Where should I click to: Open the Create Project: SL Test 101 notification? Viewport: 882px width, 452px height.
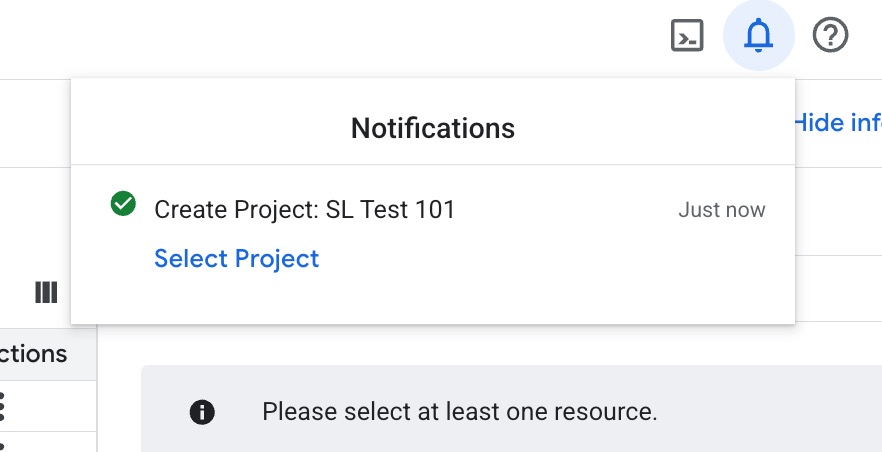pyautogui.click(x=305, y=210)
